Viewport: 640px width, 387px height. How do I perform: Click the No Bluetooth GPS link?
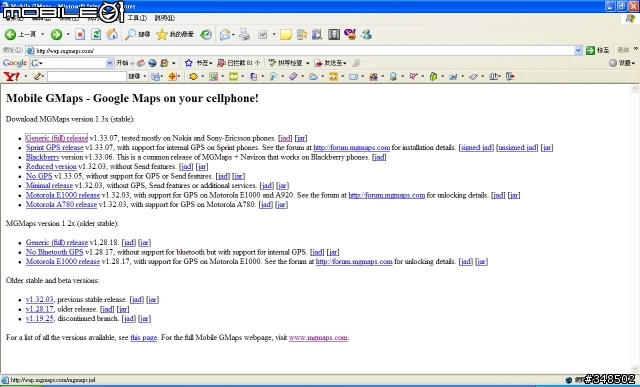coord(55,252)
